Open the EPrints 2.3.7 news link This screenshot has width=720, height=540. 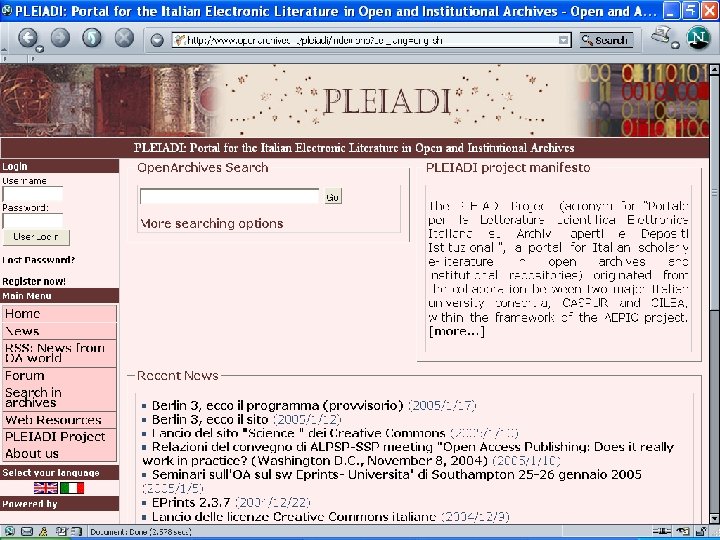click(191, 502)
